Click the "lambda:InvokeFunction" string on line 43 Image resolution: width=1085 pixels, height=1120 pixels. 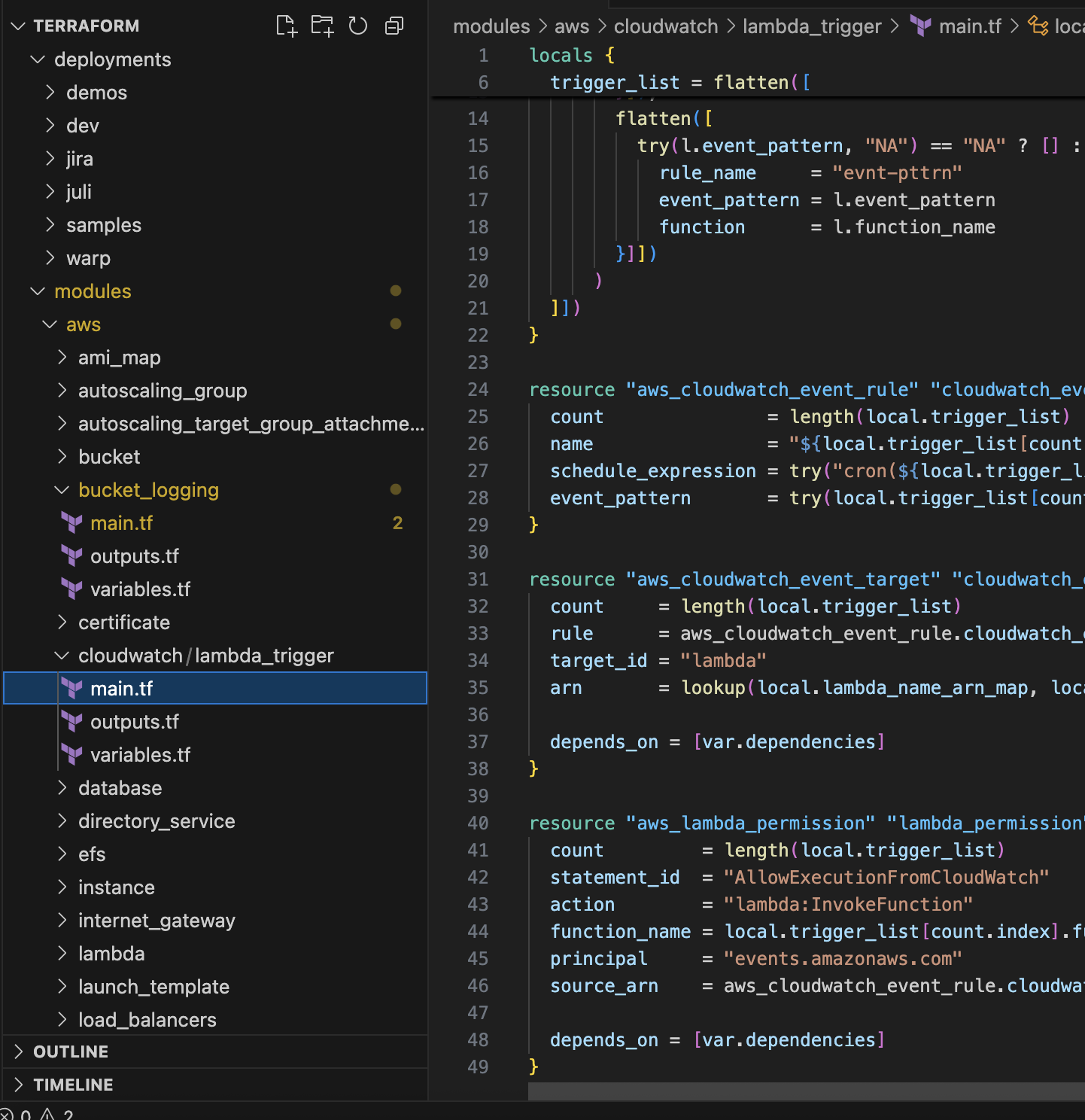(x=848, y=905)
